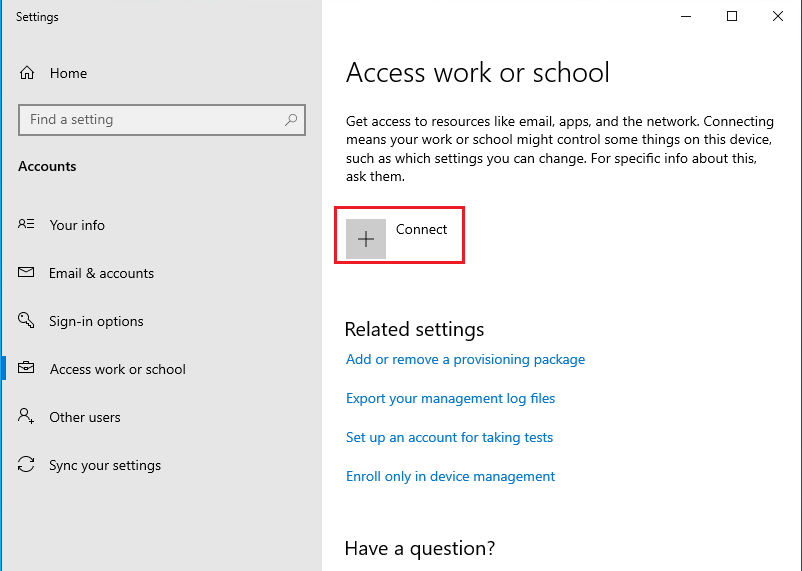The height and width of the screenshot is (571, 802).
Task: Close the Settings window
Action: click(778, 16)
